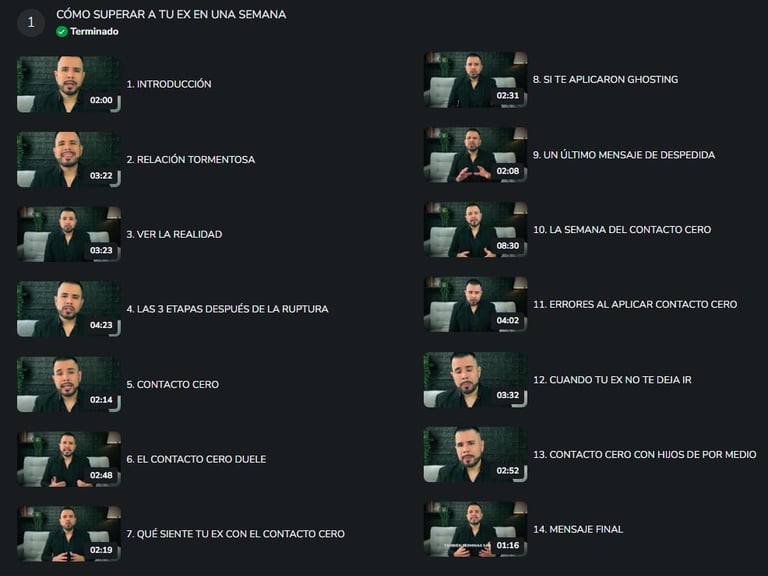Image resolution: width=768 pixels, height=576 pixels.
Task: Click Cuando Tu Ex No Te Deja Ir thumbnail
Action: tap(476, 380)
